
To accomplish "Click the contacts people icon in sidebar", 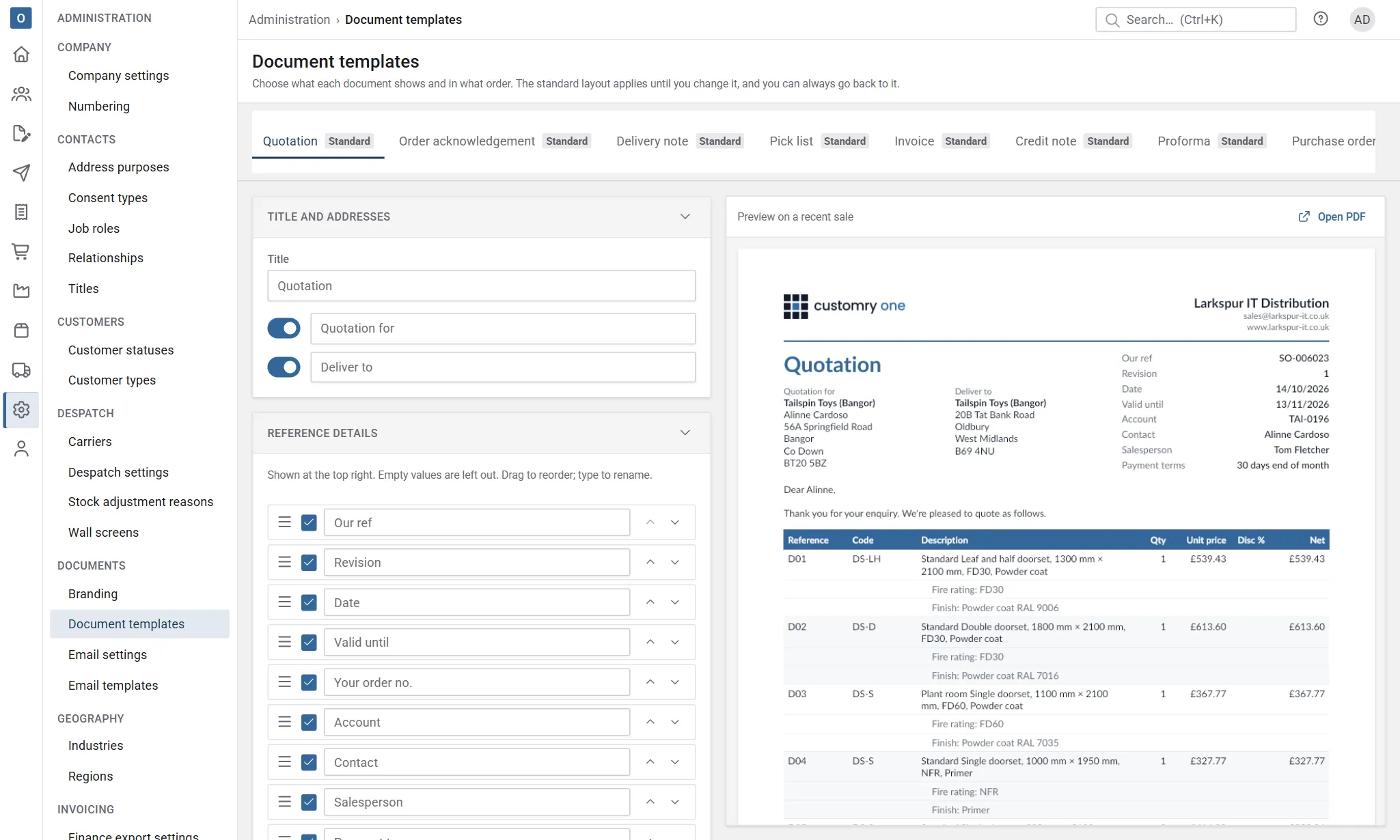I will click(x=21, y=94).
